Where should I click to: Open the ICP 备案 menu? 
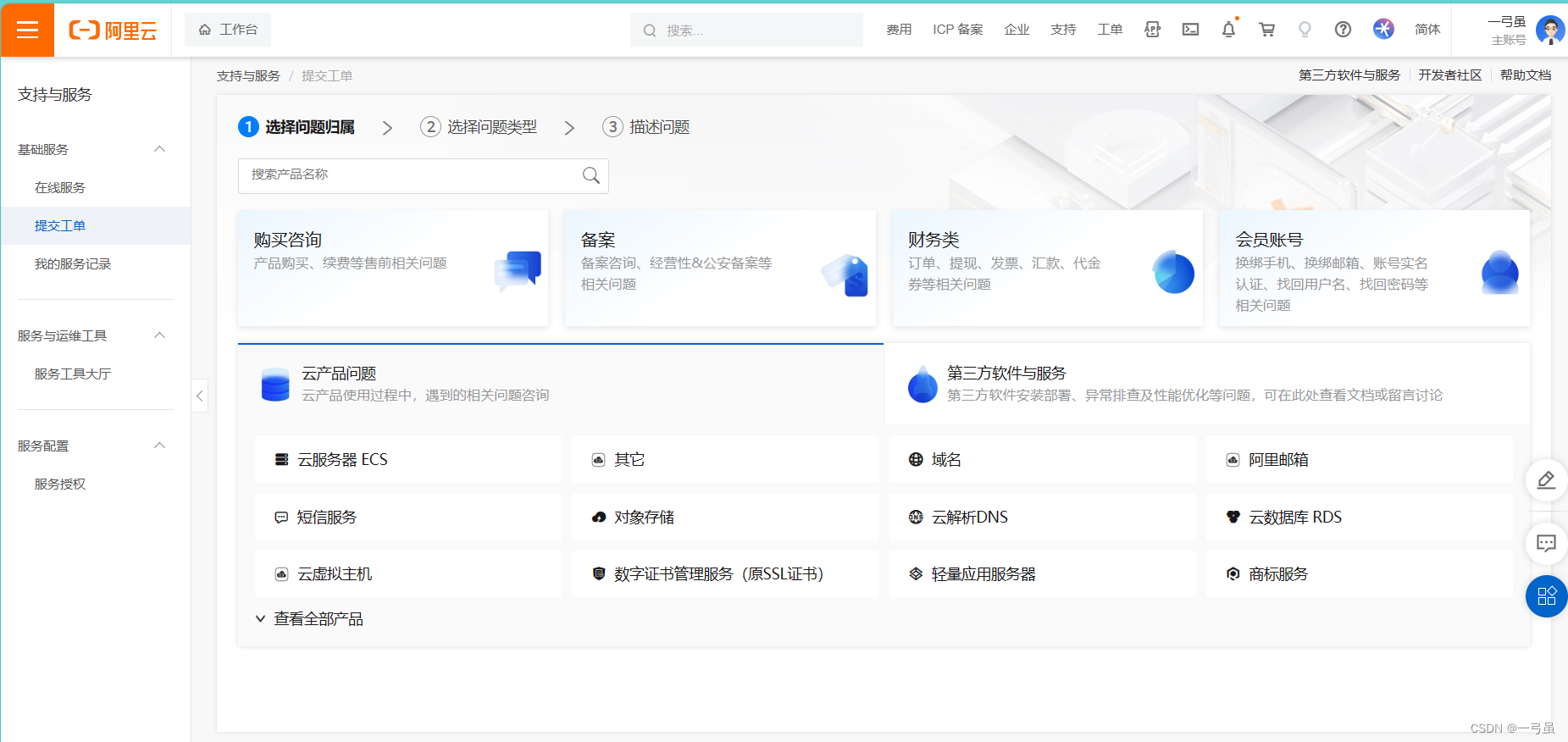pos(958,30)
